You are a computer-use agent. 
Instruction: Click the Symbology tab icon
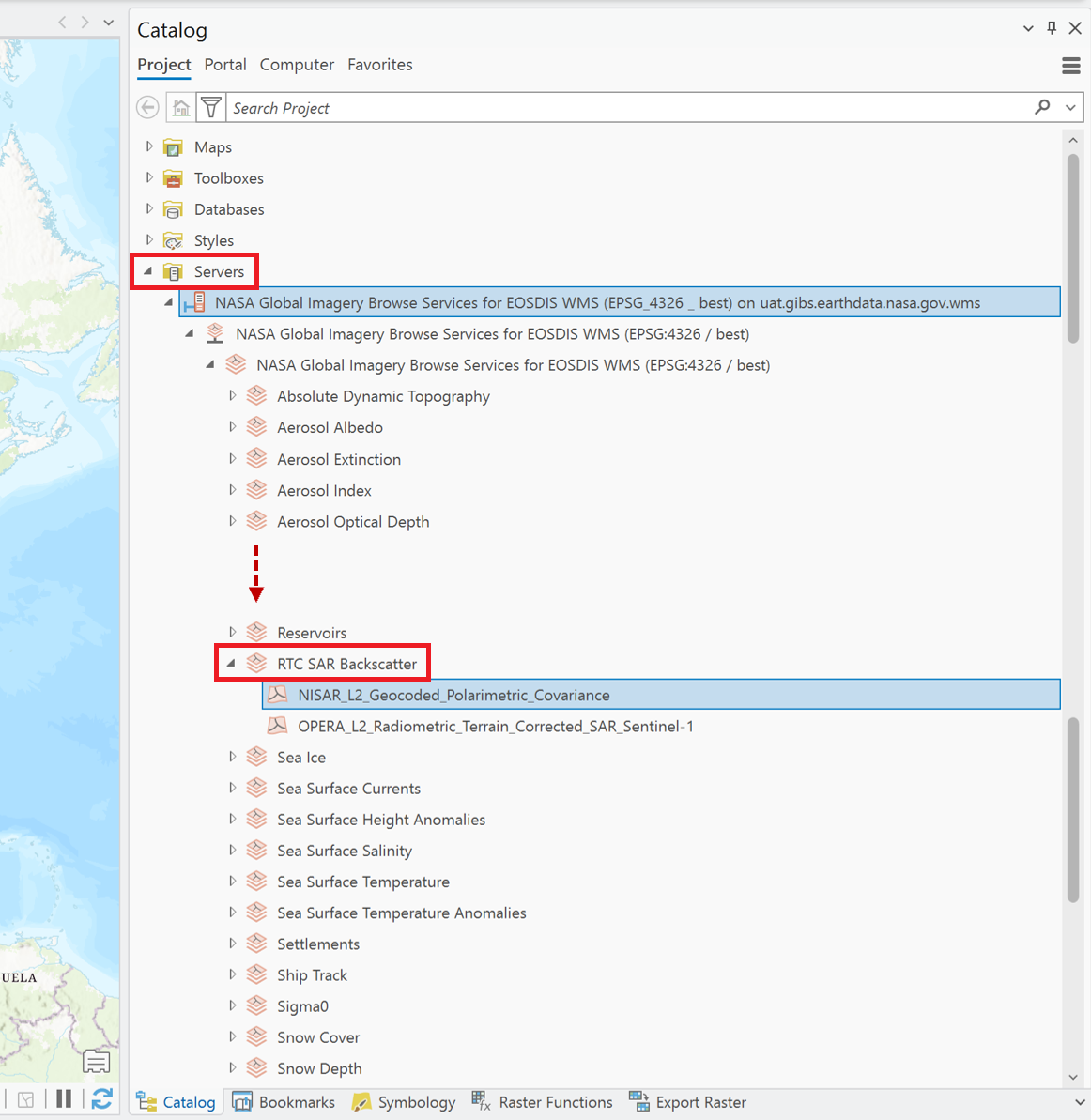pos(361,1102)
